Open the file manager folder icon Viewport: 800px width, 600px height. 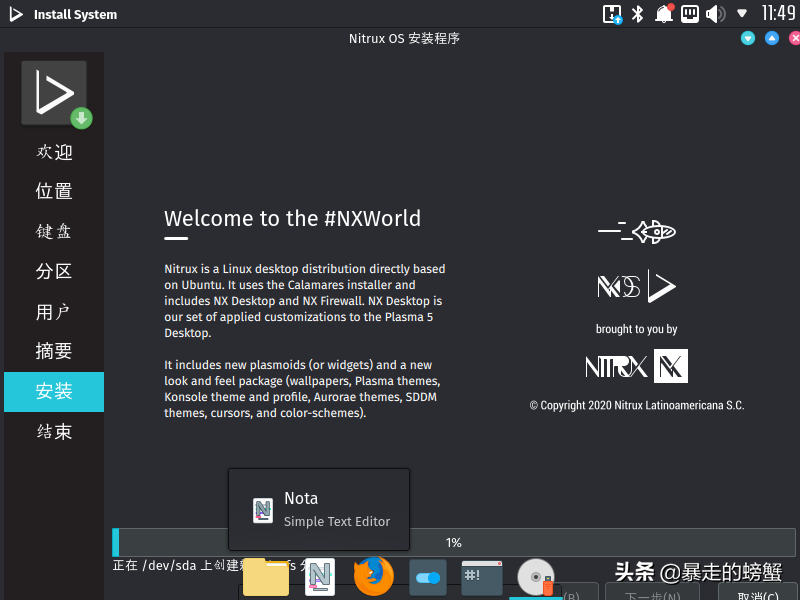tap(265, 578)
